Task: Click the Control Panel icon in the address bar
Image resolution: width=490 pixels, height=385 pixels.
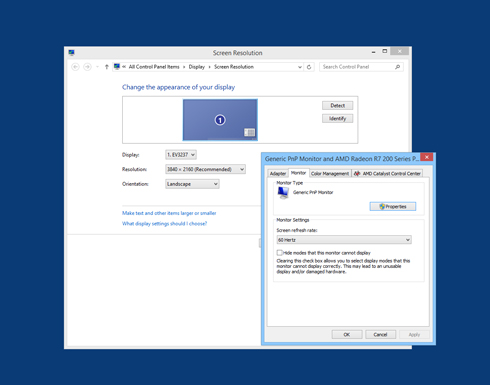Action: (x=117, y=67)
